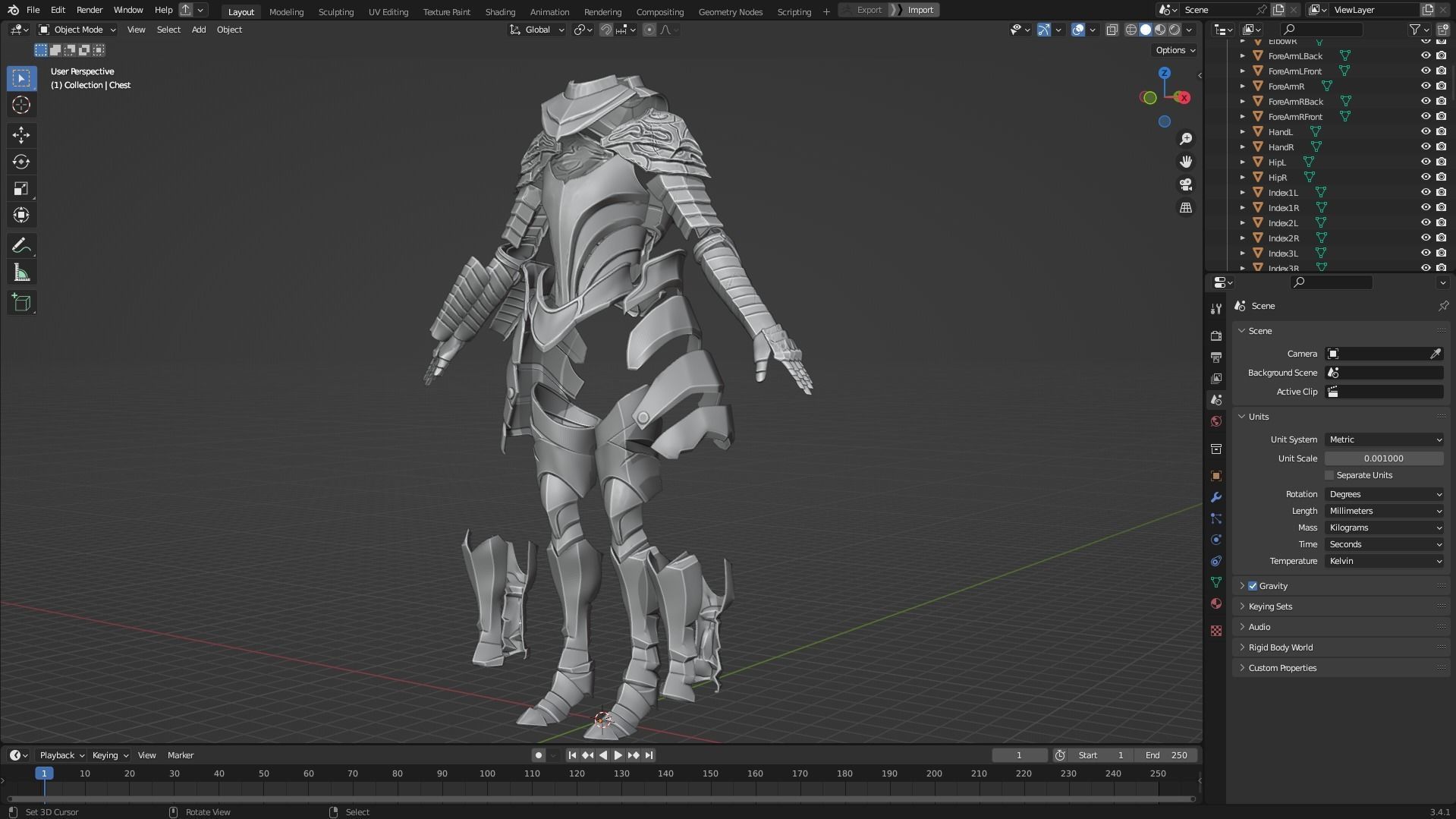Click the outliner search field

[x=1322, y=30]
